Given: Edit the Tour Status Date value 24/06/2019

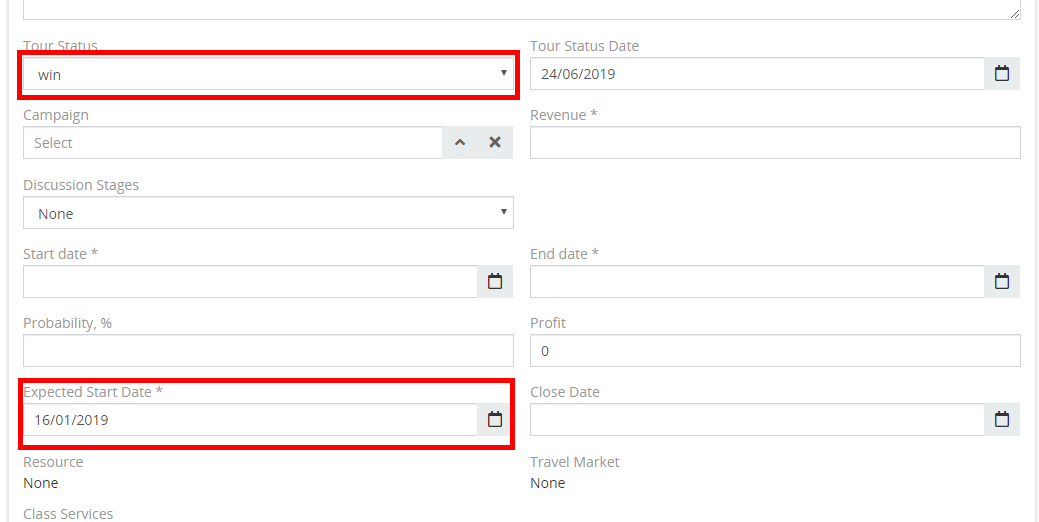Looking at the screenshot, I should click(x=757, y=74).
